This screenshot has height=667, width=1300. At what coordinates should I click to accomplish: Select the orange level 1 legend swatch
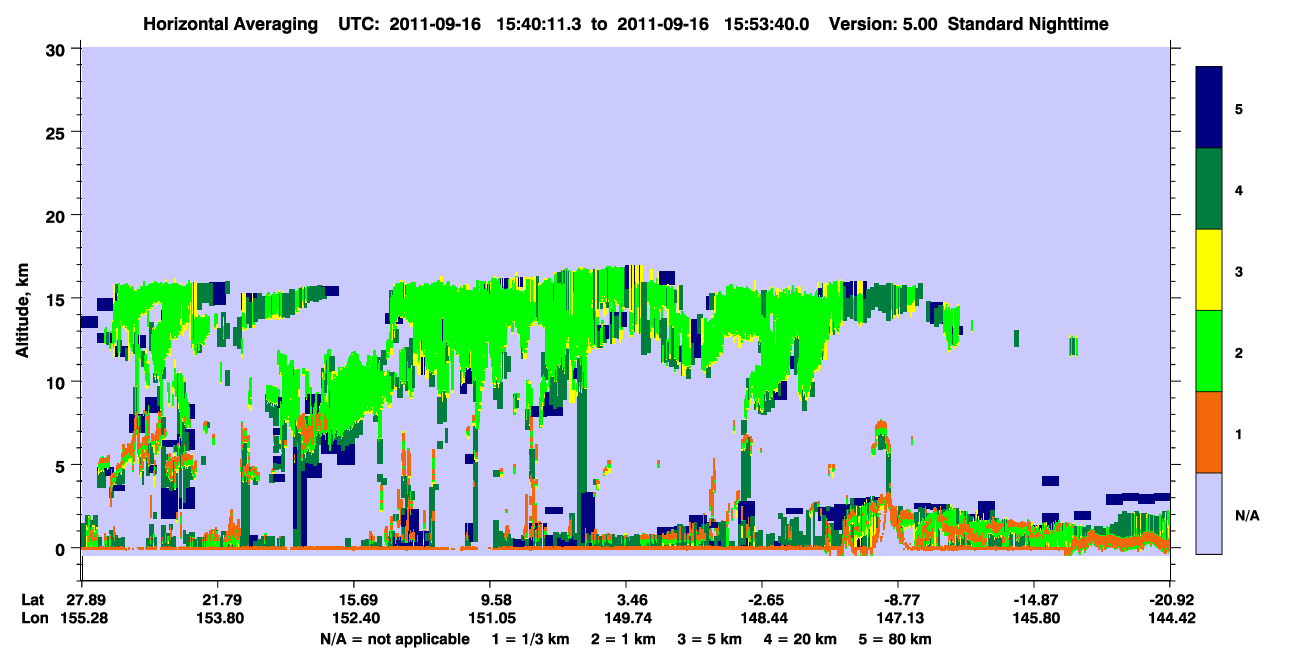tap(1209, 431)
